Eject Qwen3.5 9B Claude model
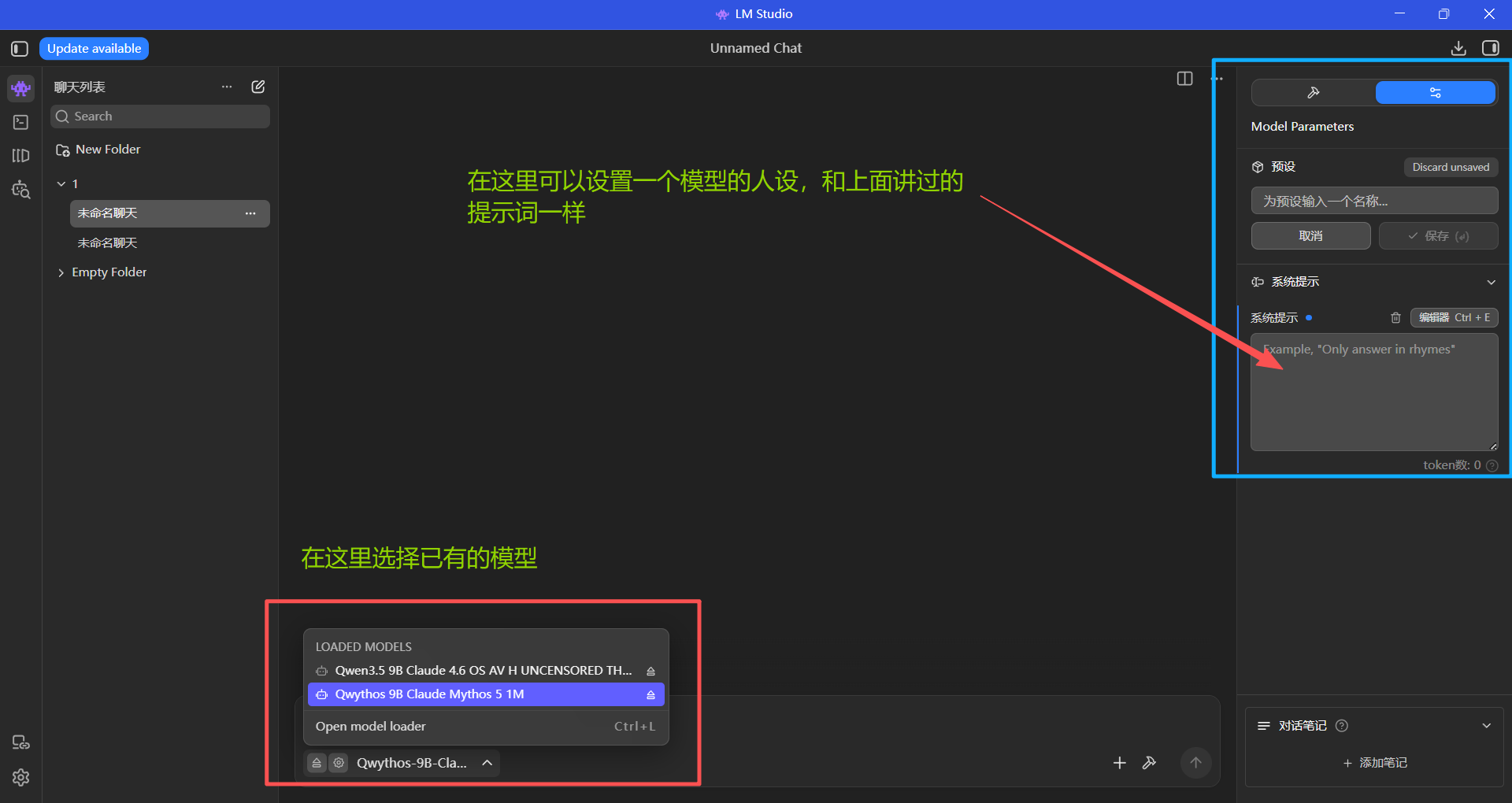The width and height of the screenshot is (1512, 803). (x=650, y=672)
